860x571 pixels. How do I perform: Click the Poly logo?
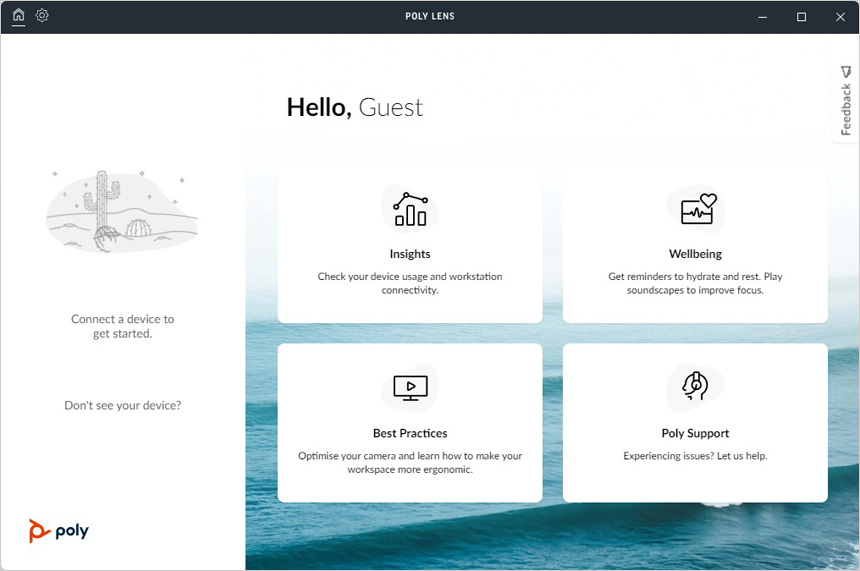[x=58, y=531]
